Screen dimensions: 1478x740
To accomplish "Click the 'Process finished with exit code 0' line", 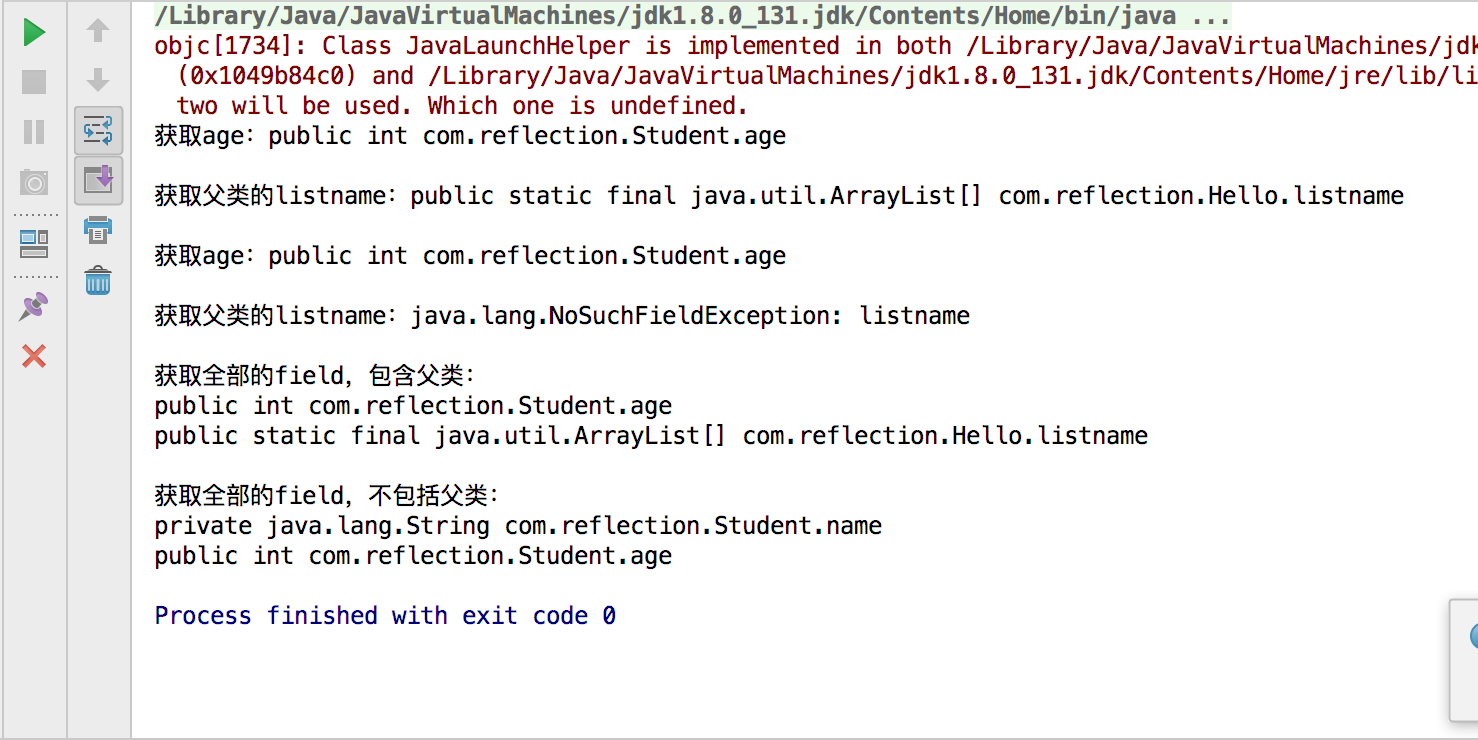I will 385,616.
